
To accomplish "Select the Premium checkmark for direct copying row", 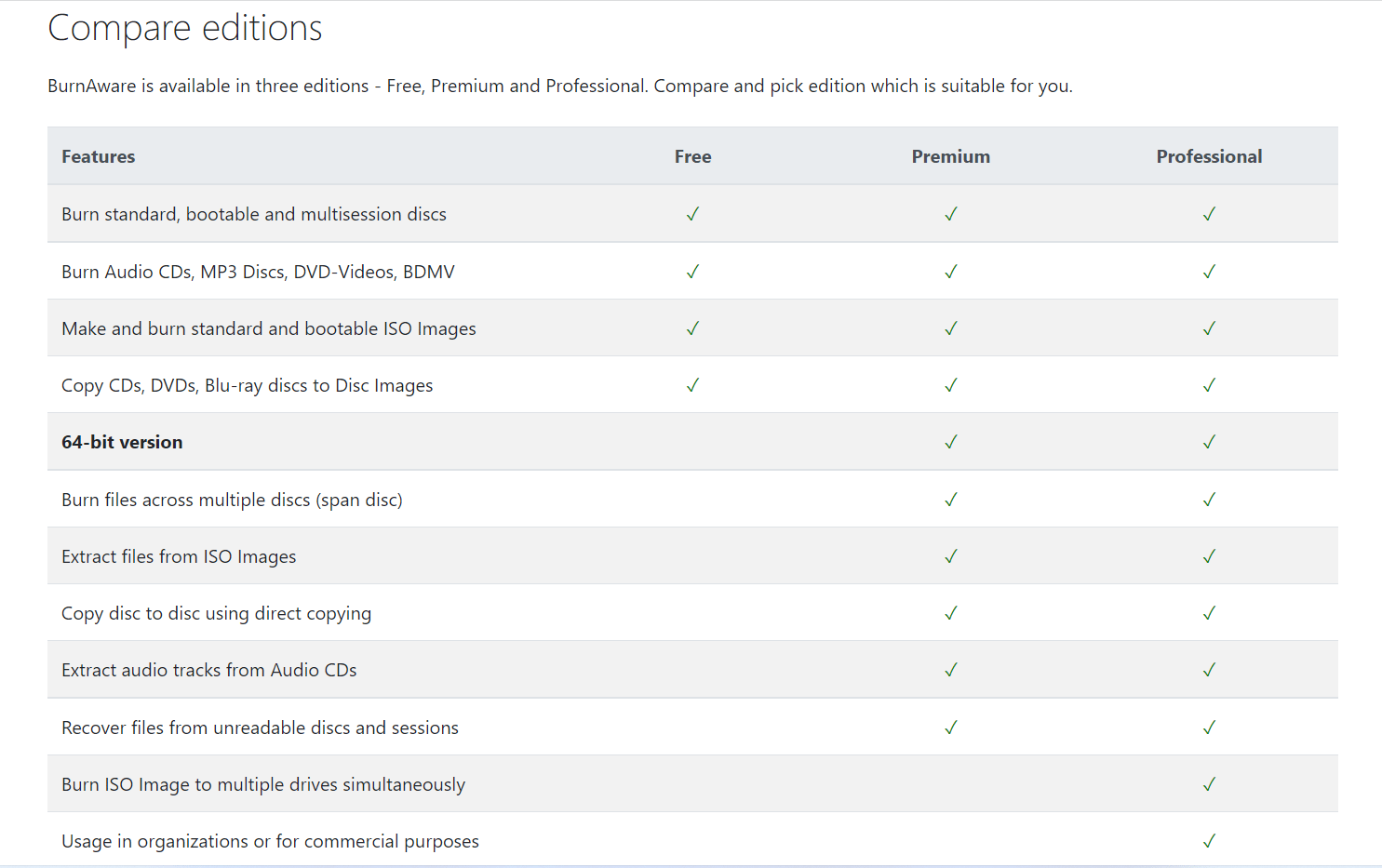I will pyautogui.click(x=950, y=613).
